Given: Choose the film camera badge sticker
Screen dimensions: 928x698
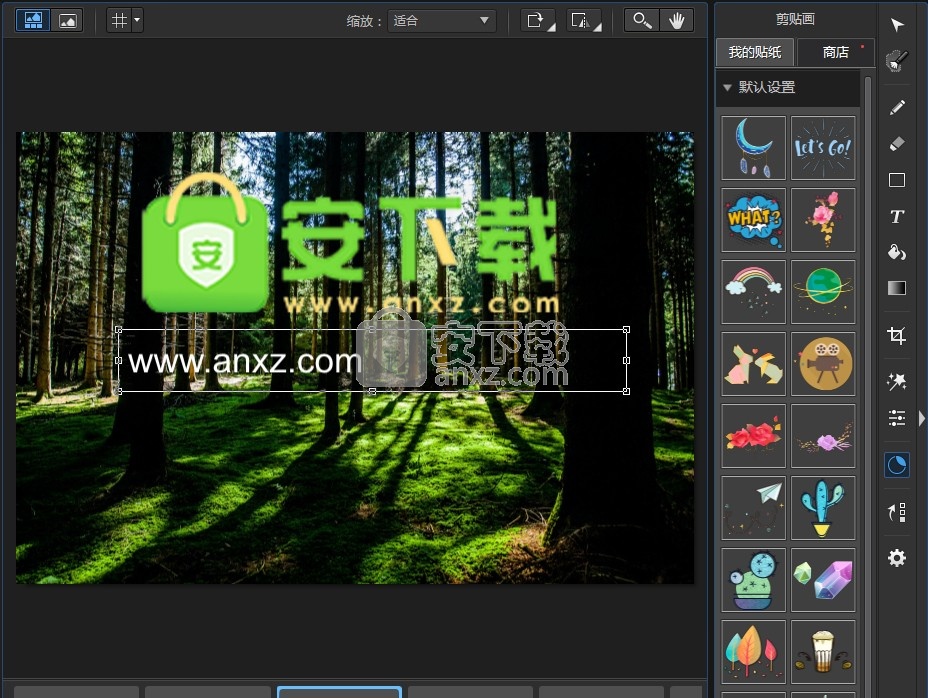Looking at the screenshot, I should pyautogui.click(x=823, y=364).
